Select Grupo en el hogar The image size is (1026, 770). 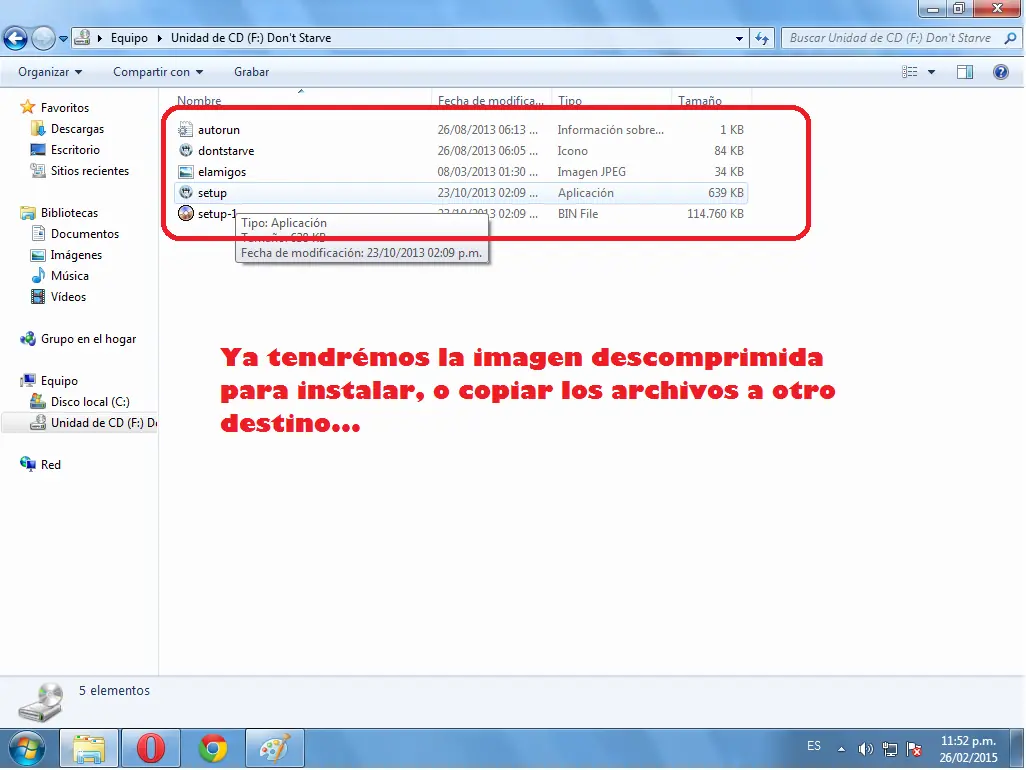pyautogui.click(x=88, y=339)
